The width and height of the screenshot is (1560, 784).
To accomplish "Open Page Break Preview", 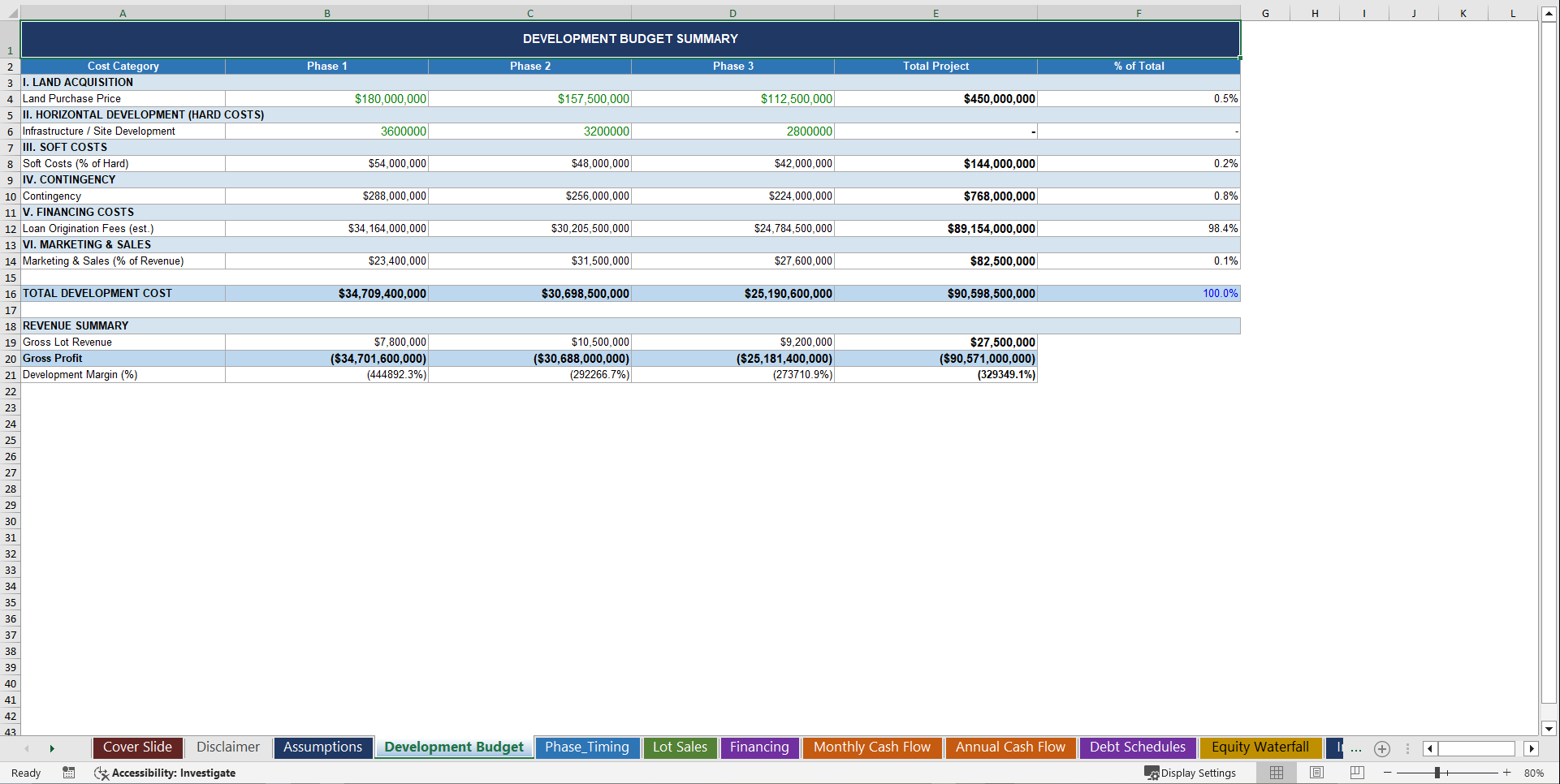I will point(1357,773).
